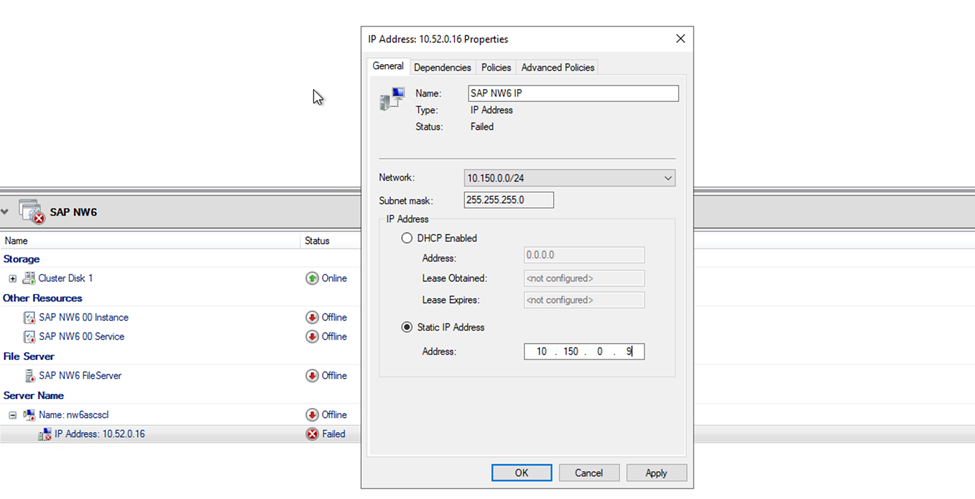Screen dimensions: 975x499
Task: Click the Offline status icon for SAP NW6 FileServer
Action: 312,376
